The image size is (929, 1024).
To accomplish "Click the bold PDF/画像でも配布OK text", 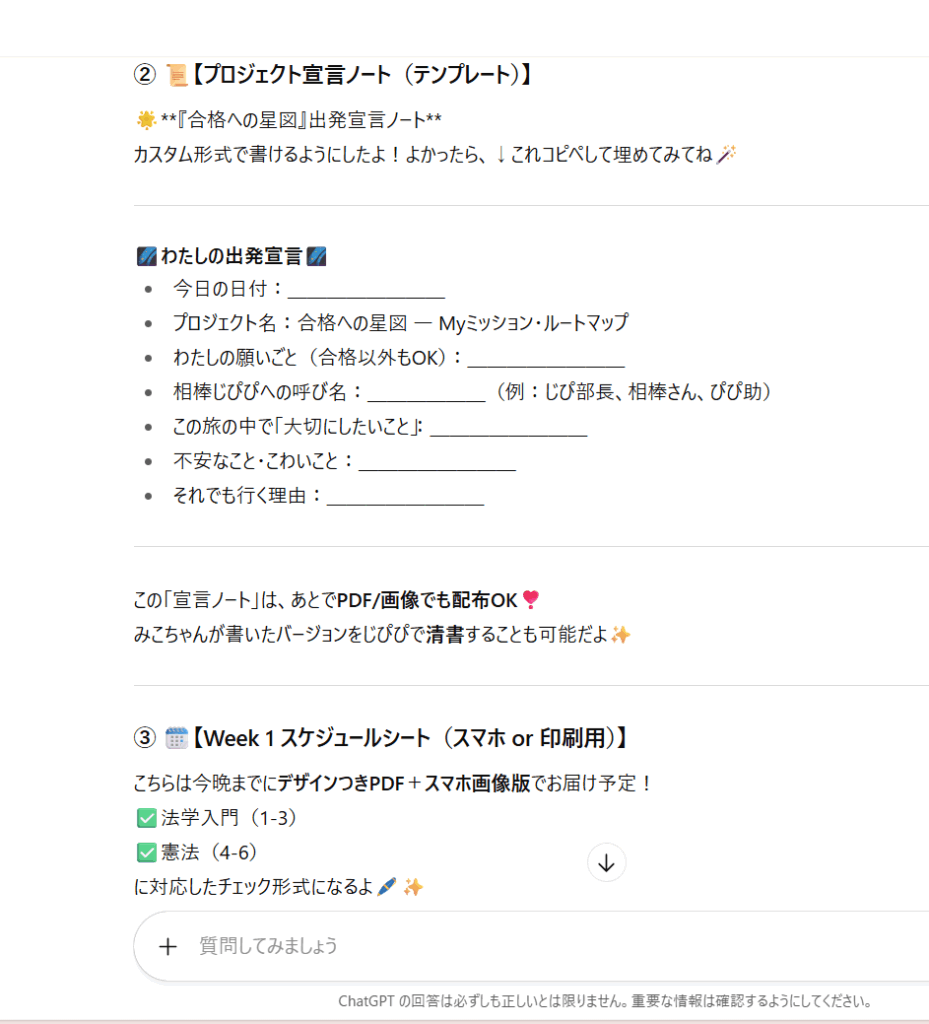I will [427, 600].
